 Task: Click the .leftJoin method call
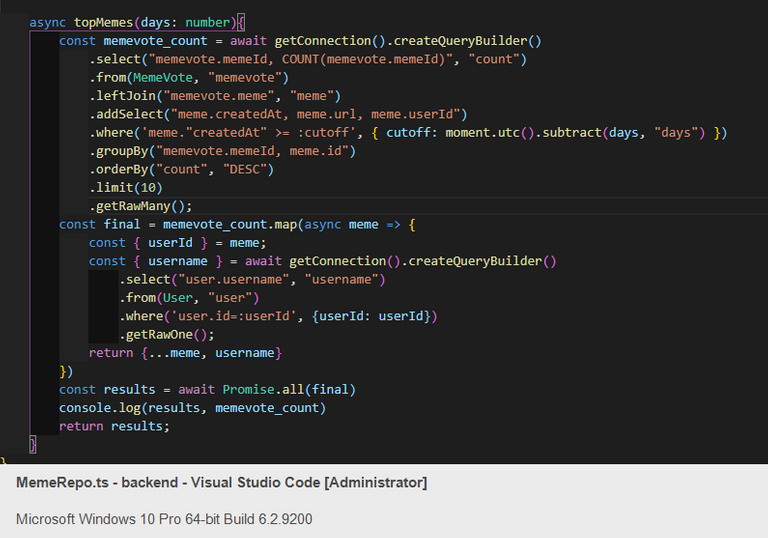[x=124, y=96]
